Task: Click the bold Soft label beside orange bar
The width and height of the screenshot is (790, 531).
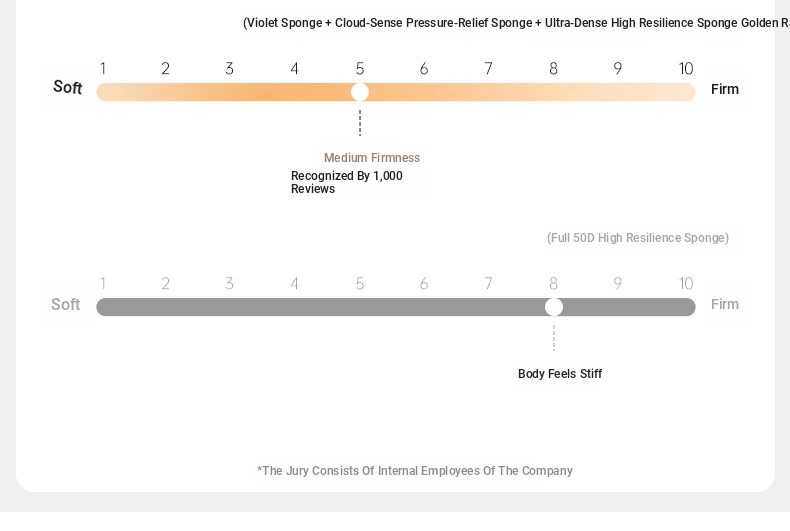Action: point(68,87)
